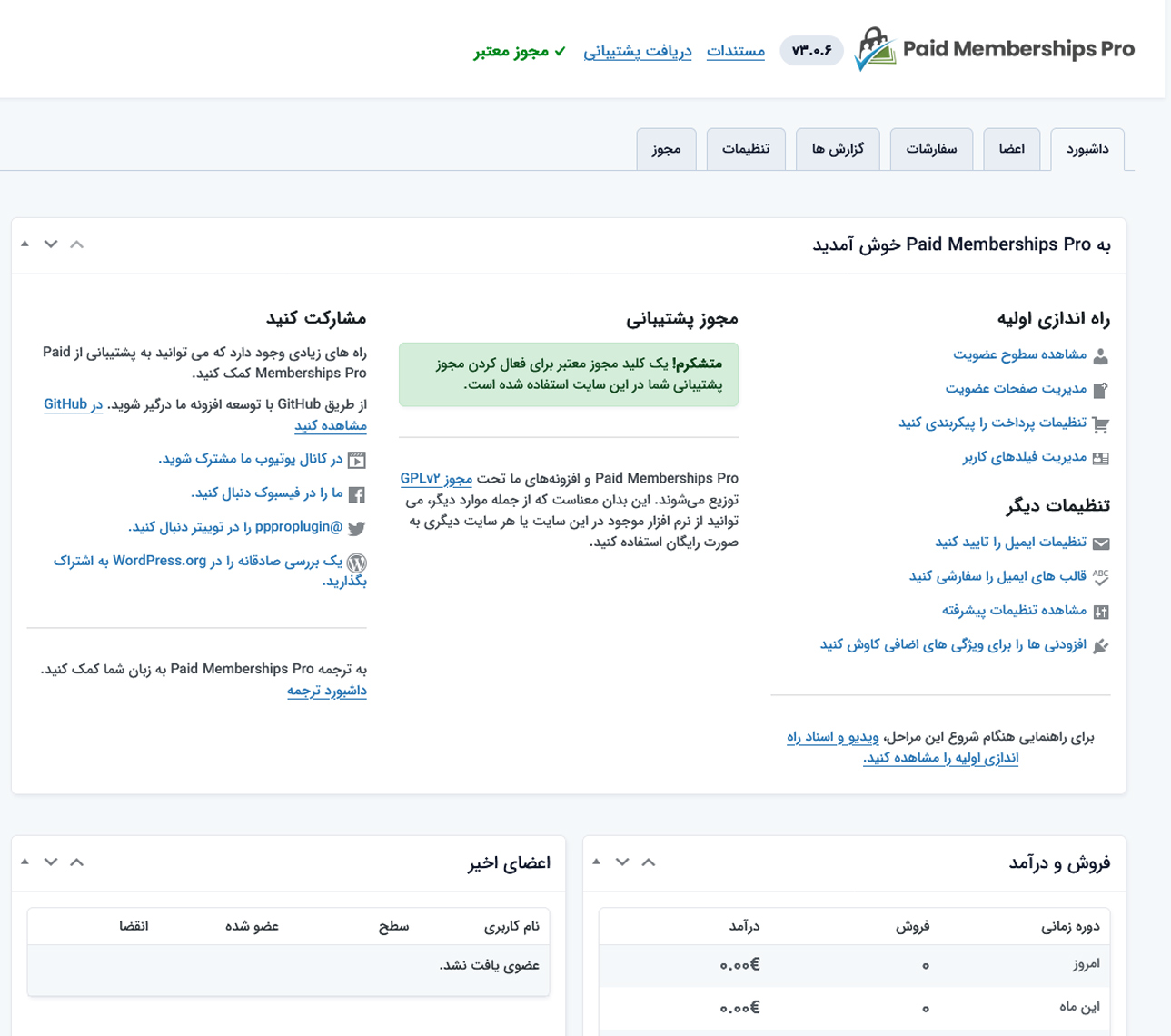The image size is (1171, 1036).
Task: Move فروش و درآمد panel up
Action: tap(649, 862)
